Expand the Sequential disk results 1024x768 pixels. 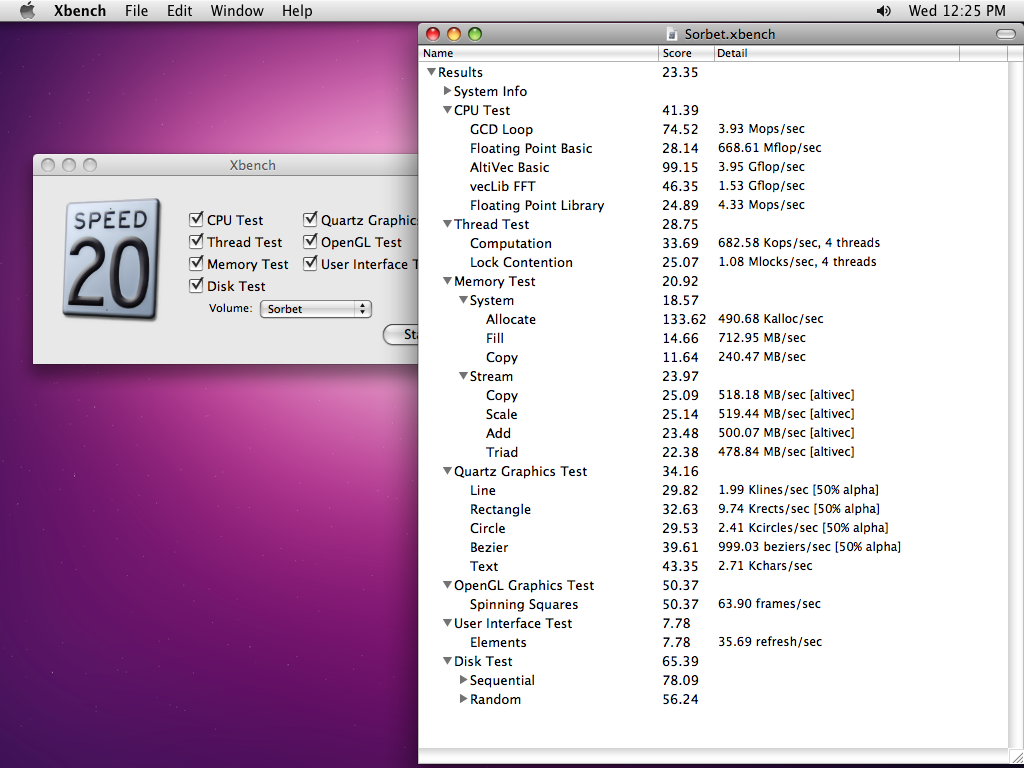463,680
